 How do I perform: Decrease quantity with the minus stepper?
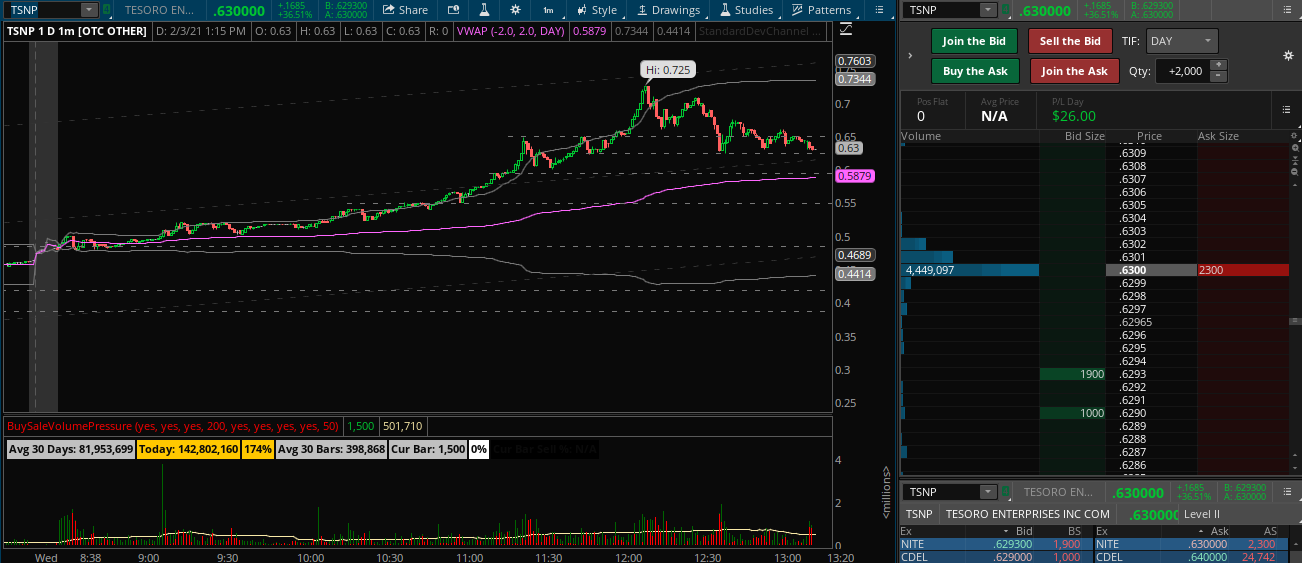[1218, 76]
